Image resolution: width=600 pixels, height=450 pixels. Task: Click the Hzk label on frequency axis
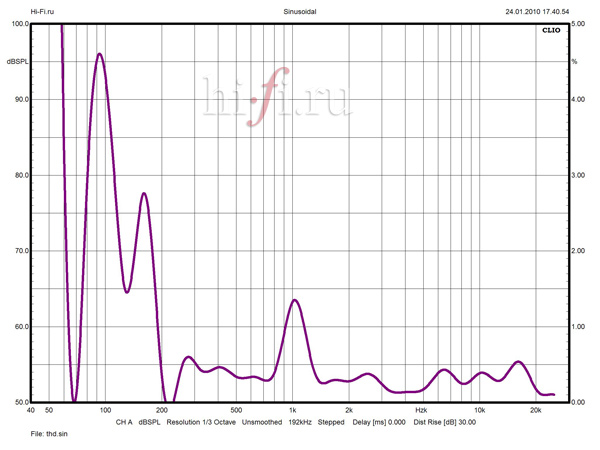421,411
